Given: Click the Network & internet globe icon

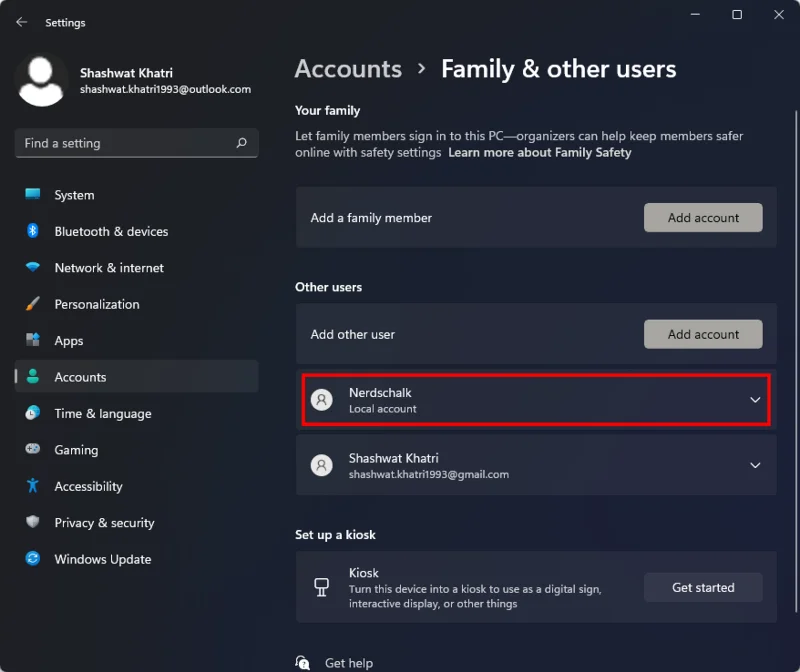Looking at the screenshot, I should click(x=31, y=267).
